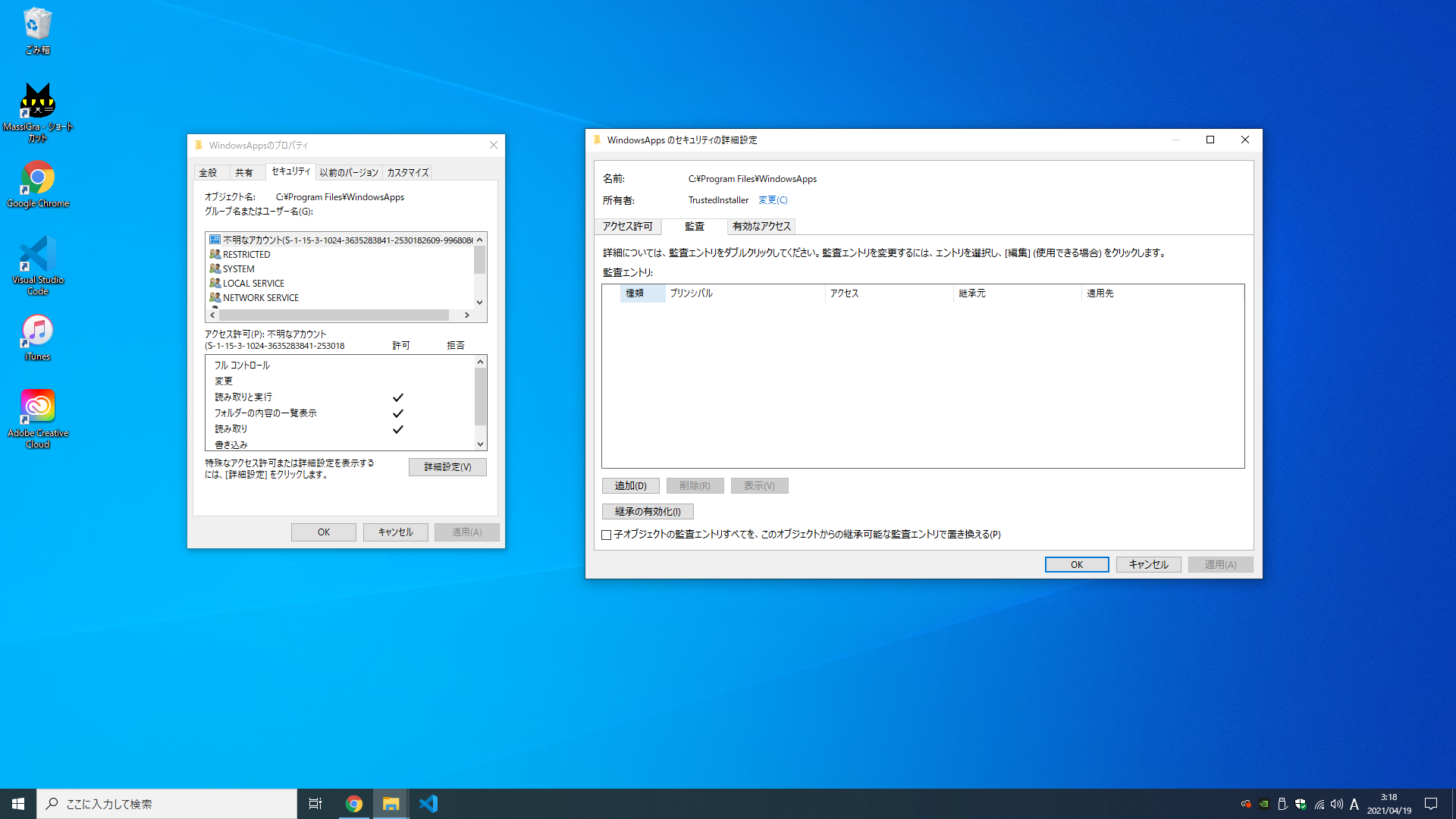Check the replace child audit entries checkbox
The height and width of the screenshot is (819, 1456).
click(607, 535)
